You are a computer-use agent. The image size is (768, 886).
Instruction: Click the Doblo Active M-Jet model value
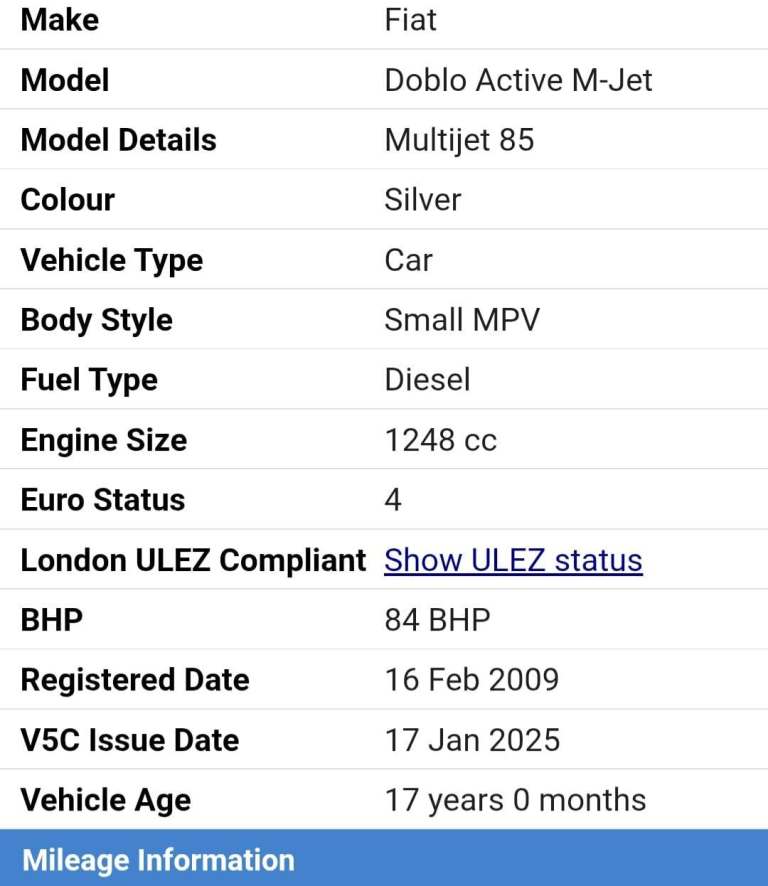click(x=518, y=80)
